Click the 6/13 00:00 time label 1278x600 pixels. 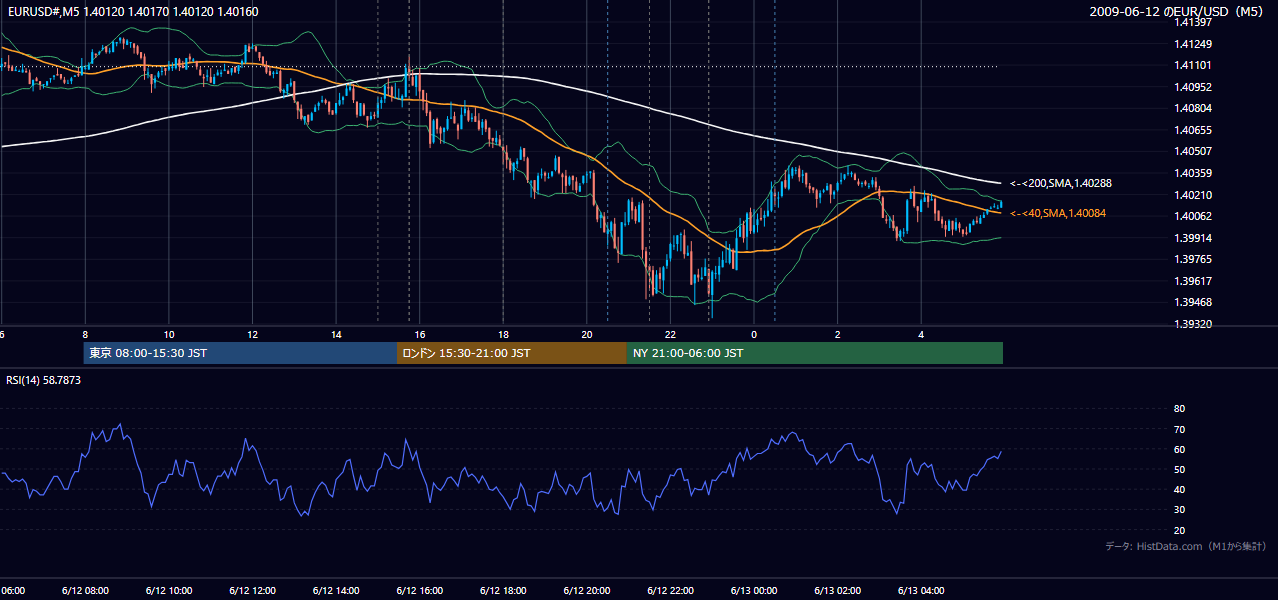[x=754, y=590]
